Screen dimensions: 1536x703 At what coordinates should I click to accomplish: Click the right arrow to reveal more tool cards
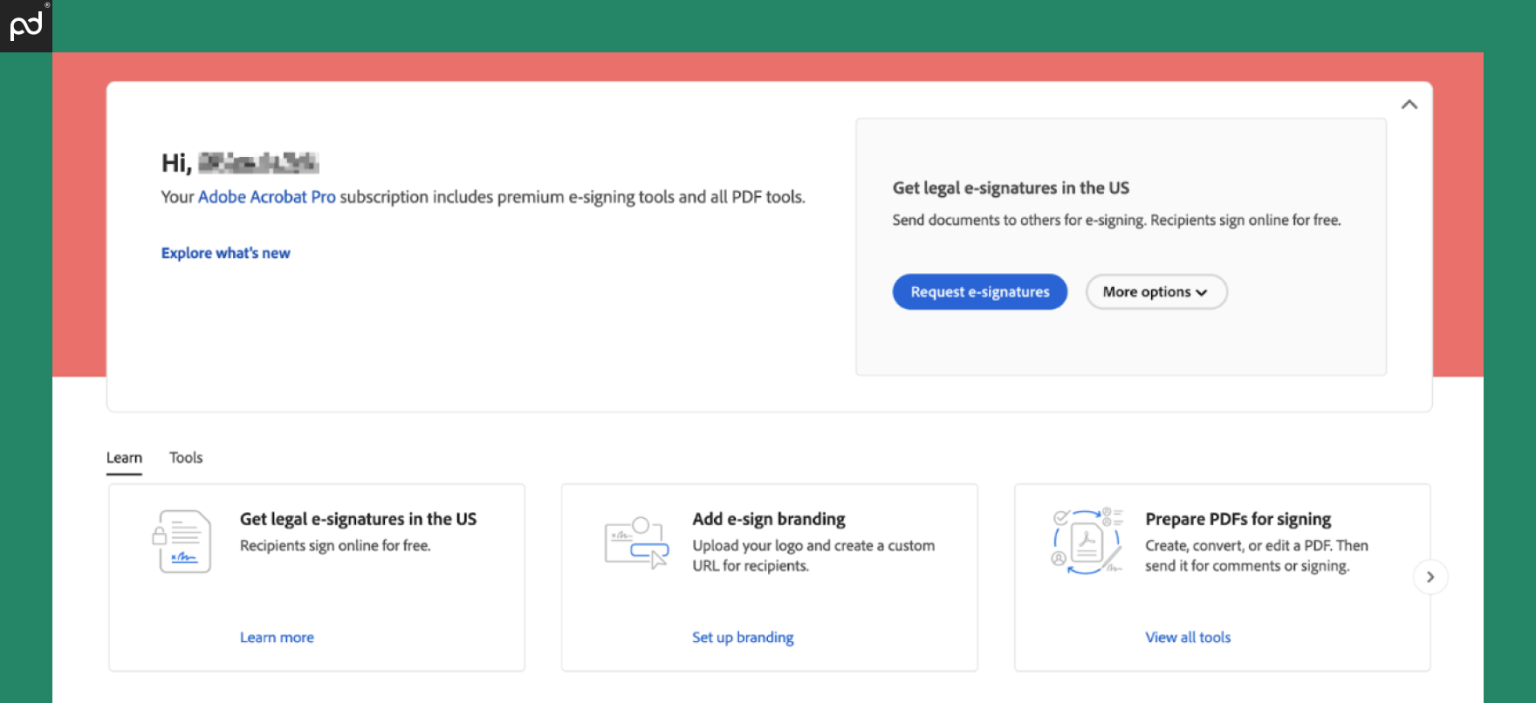pos(1430,577)
